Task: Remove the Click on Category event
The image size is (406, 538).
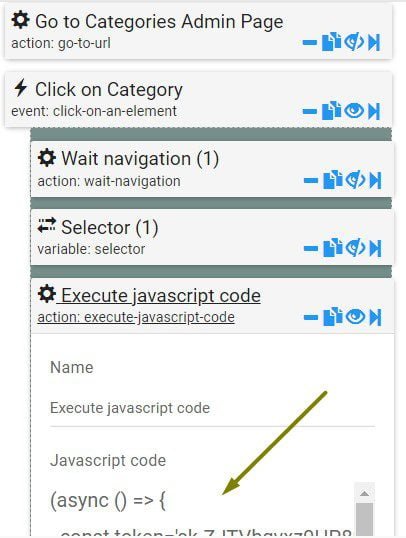Action: [310, 111]
